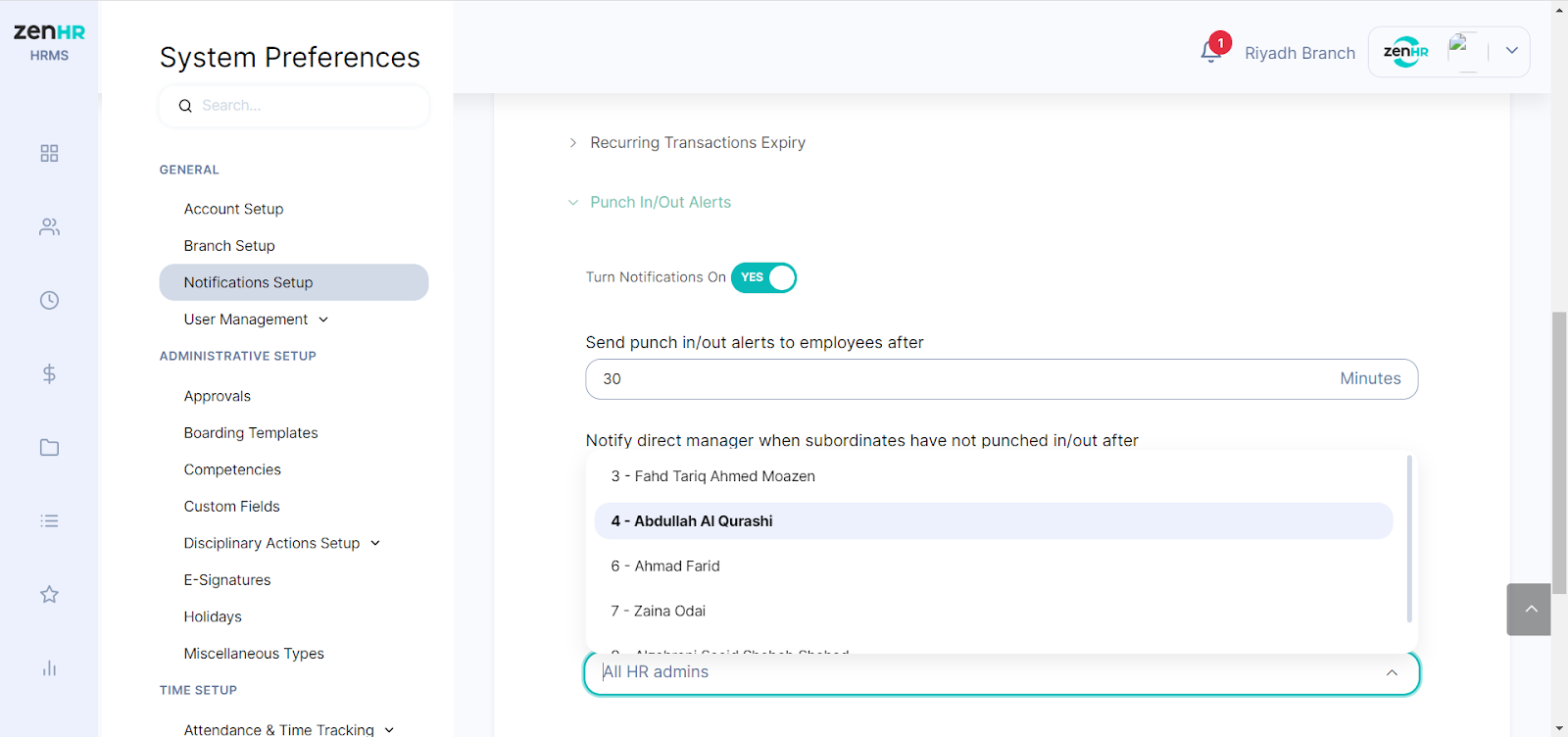Expand Recurring Transactions Expiry section
The image size is (1568, 737).
pos(697,143)
